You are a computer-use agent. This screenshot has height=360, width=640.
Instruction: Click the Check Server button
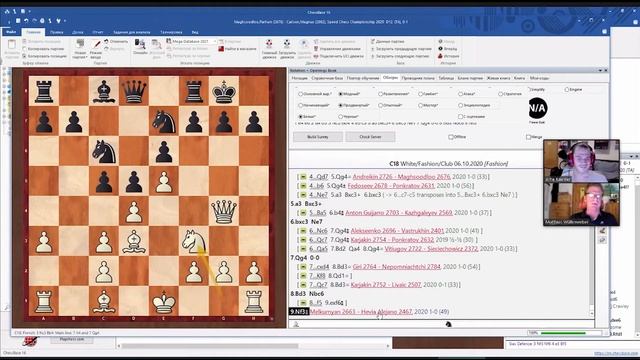[x=370, y=137]
